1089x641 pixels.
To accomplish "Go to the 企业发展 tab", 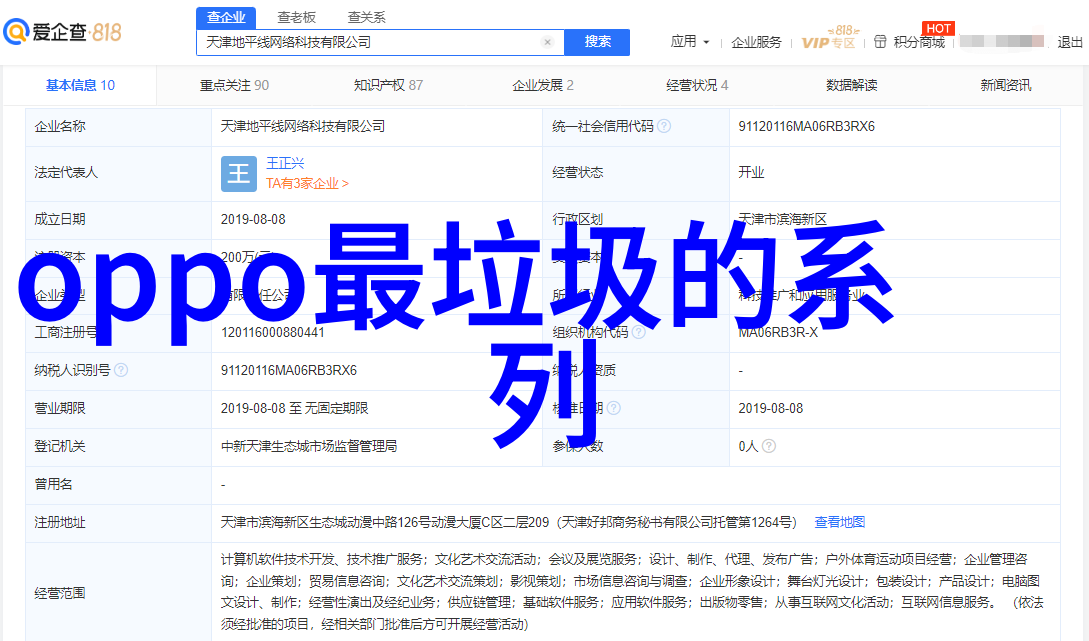I will pos(543,85).
